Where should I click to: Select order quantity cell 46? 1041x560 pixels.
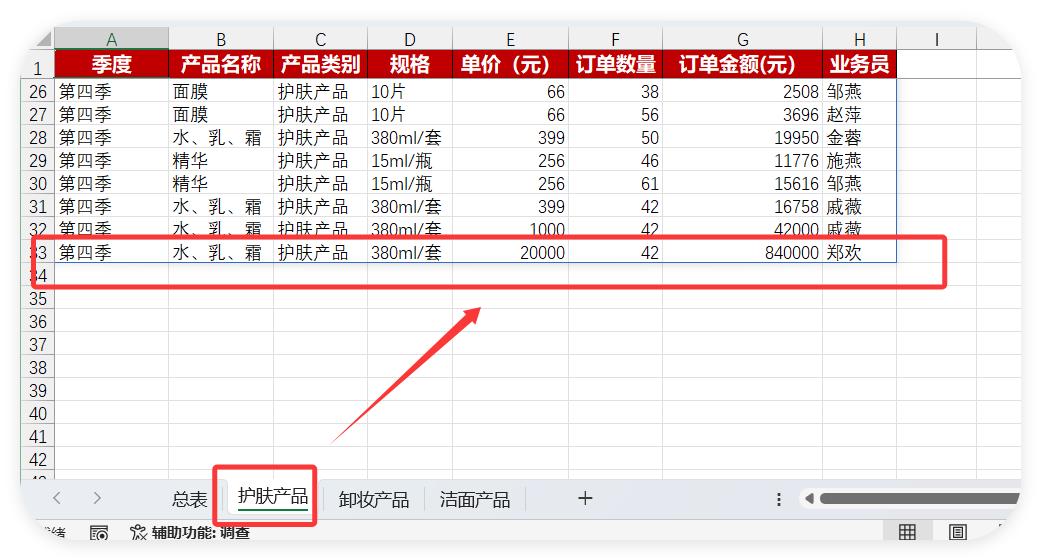click(x=615, y=161)
